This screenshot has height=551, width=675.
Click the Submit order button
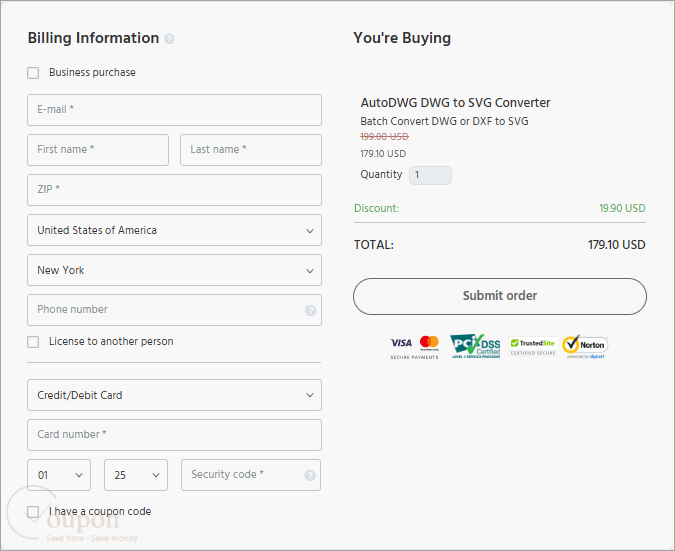pyautogui.click(x=500, y=296)
